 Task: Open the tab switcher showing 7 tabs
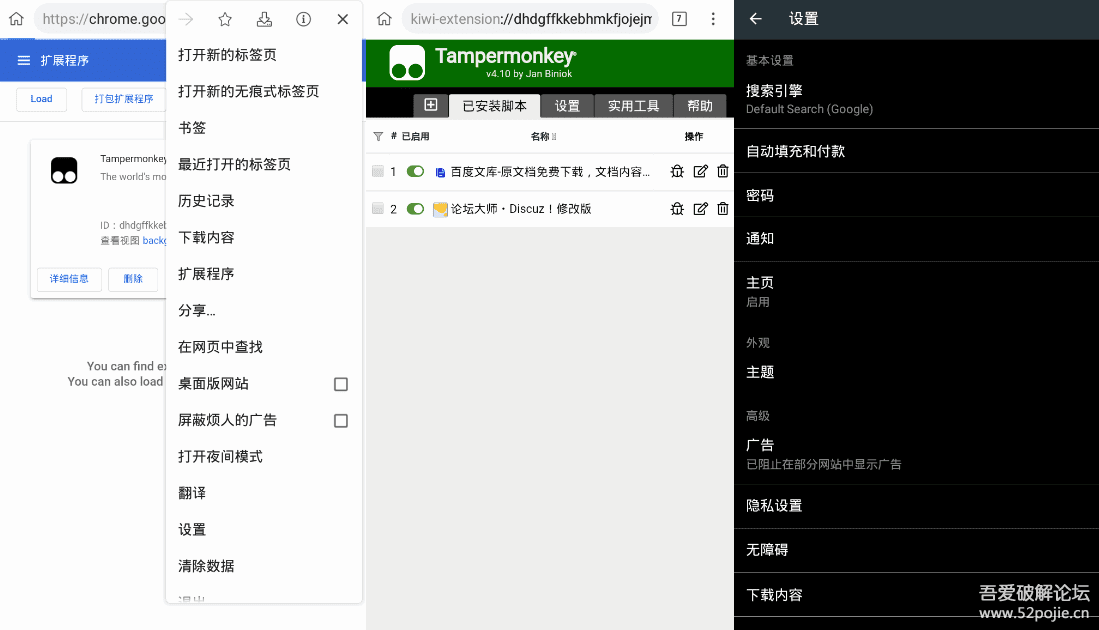coord(679,19)
